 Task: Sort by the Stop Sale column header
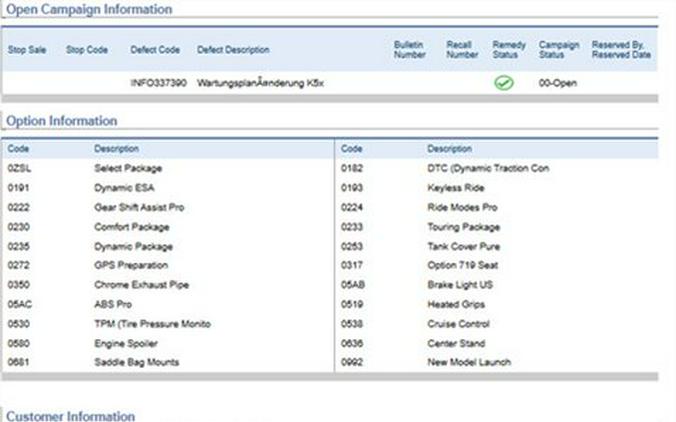27,50
